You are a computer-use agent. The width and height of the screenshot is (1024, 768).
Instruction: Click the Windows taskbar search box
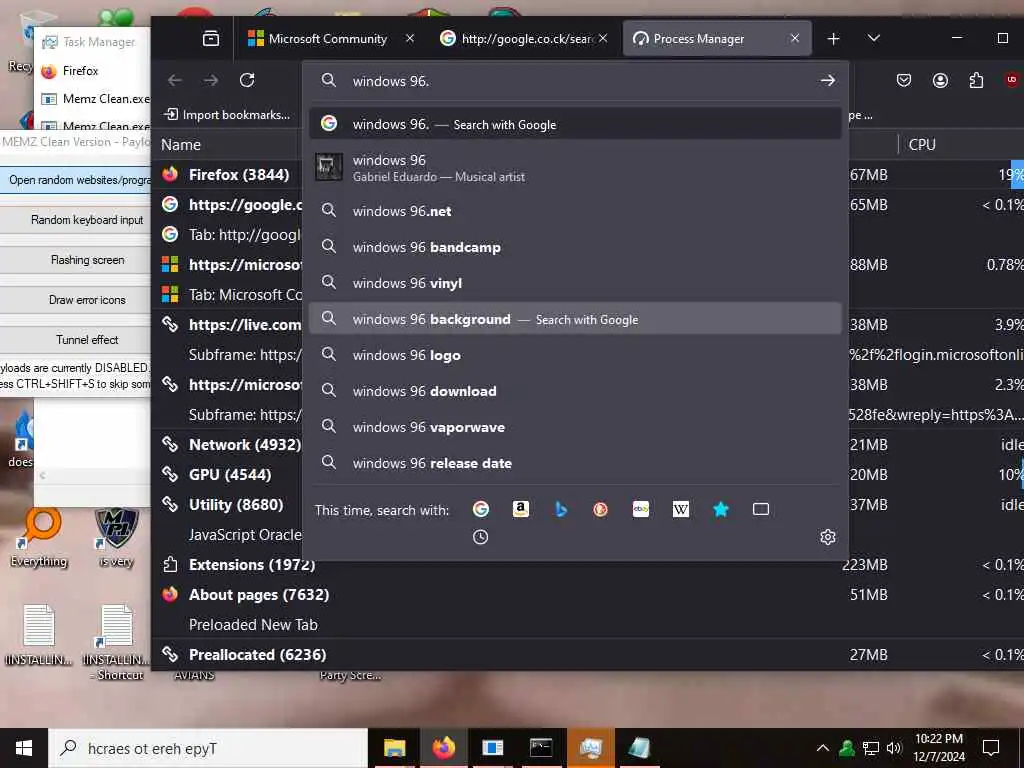click(208, 748)
